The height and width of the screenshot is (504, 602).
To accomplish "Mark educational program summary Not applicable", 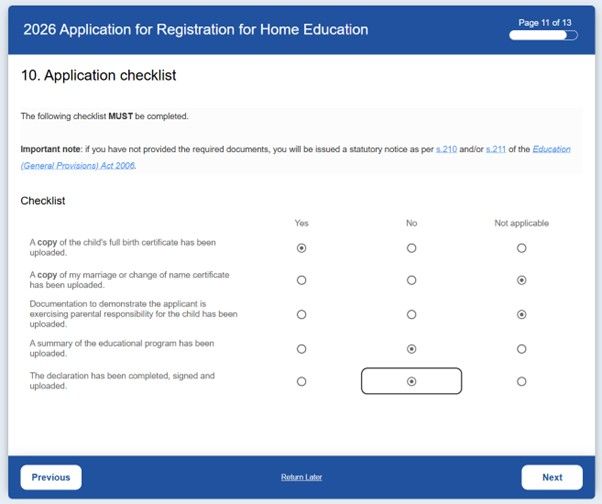I will tap(521, 348).
